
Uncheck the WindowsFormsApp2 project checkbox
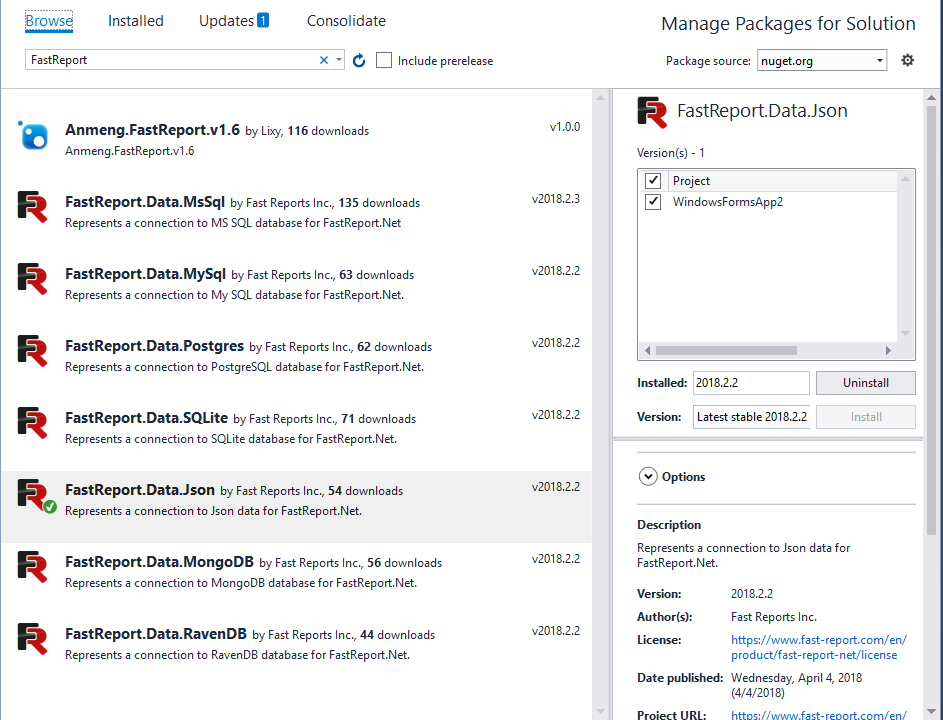click(x=653, y=202)
